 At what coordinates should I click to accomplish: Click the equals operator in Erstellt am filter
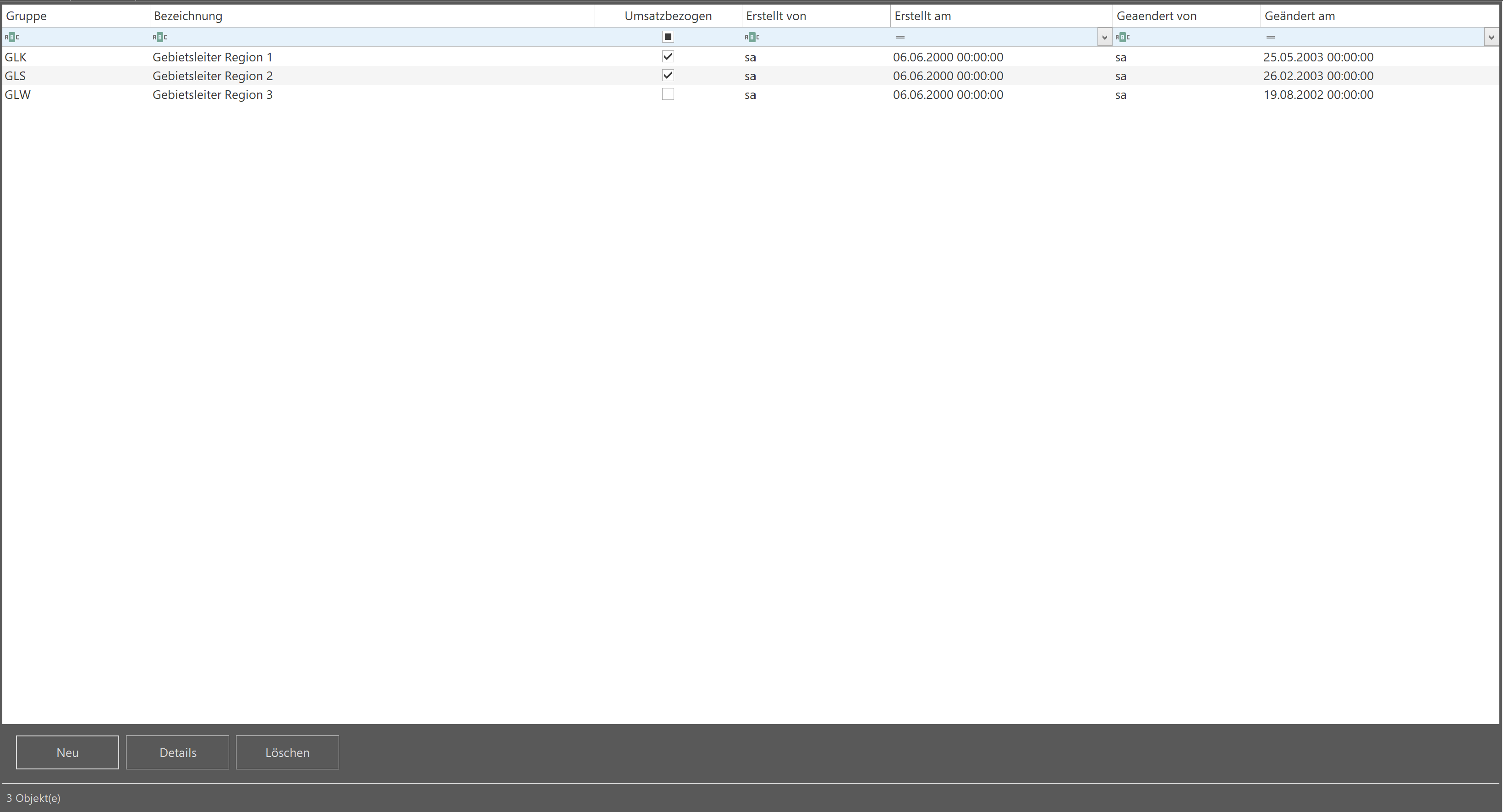pyautogui.click(x=900, y=37)
